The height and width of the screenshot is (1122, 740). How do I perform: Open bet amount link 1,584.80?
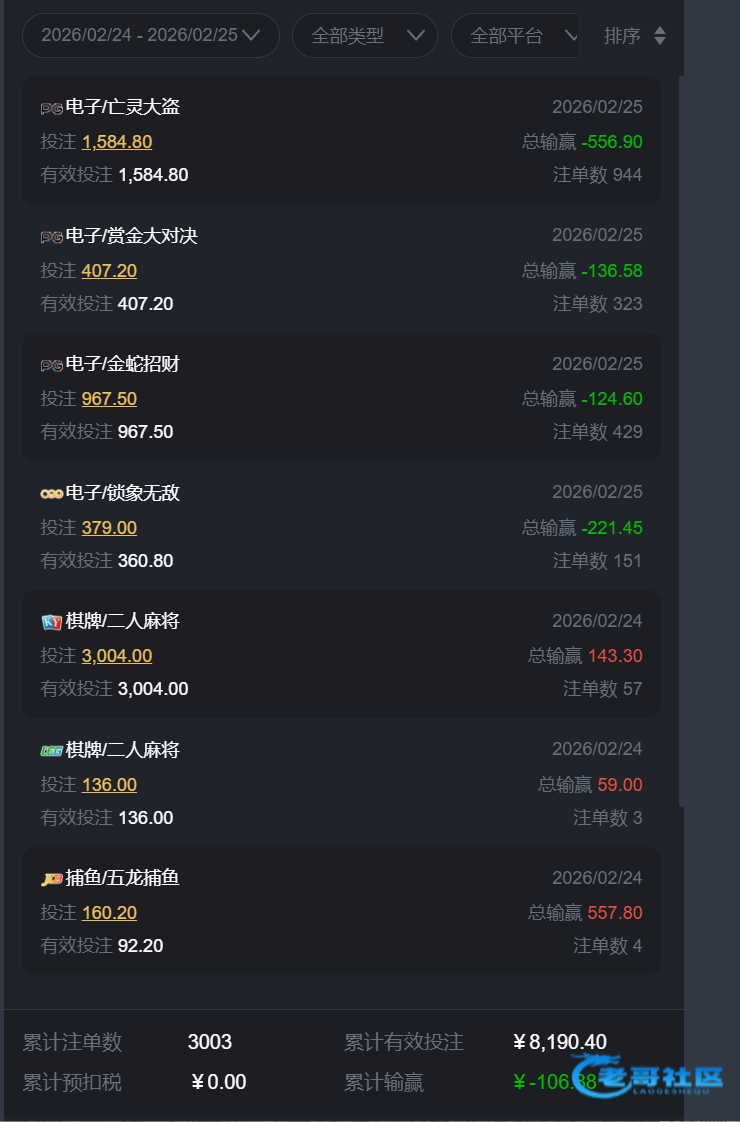click(x=117, y=142)
